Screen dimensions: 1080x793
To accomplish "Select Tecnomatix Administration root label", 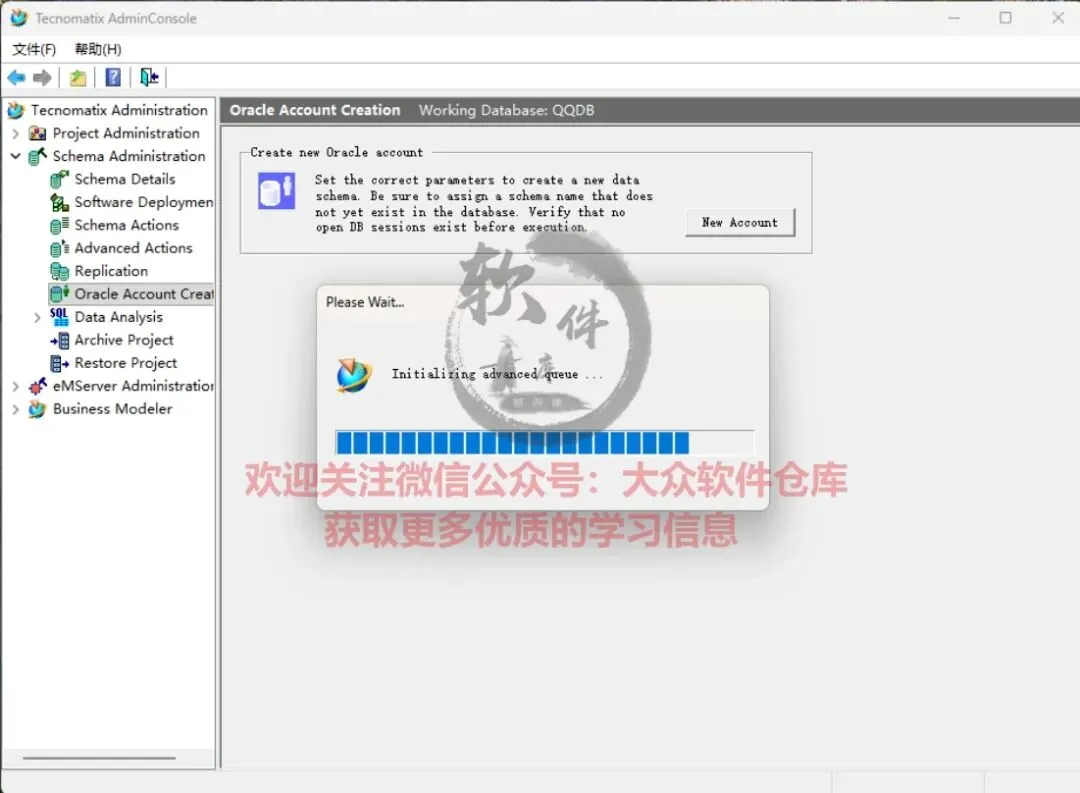I will [x=119, y=110].
